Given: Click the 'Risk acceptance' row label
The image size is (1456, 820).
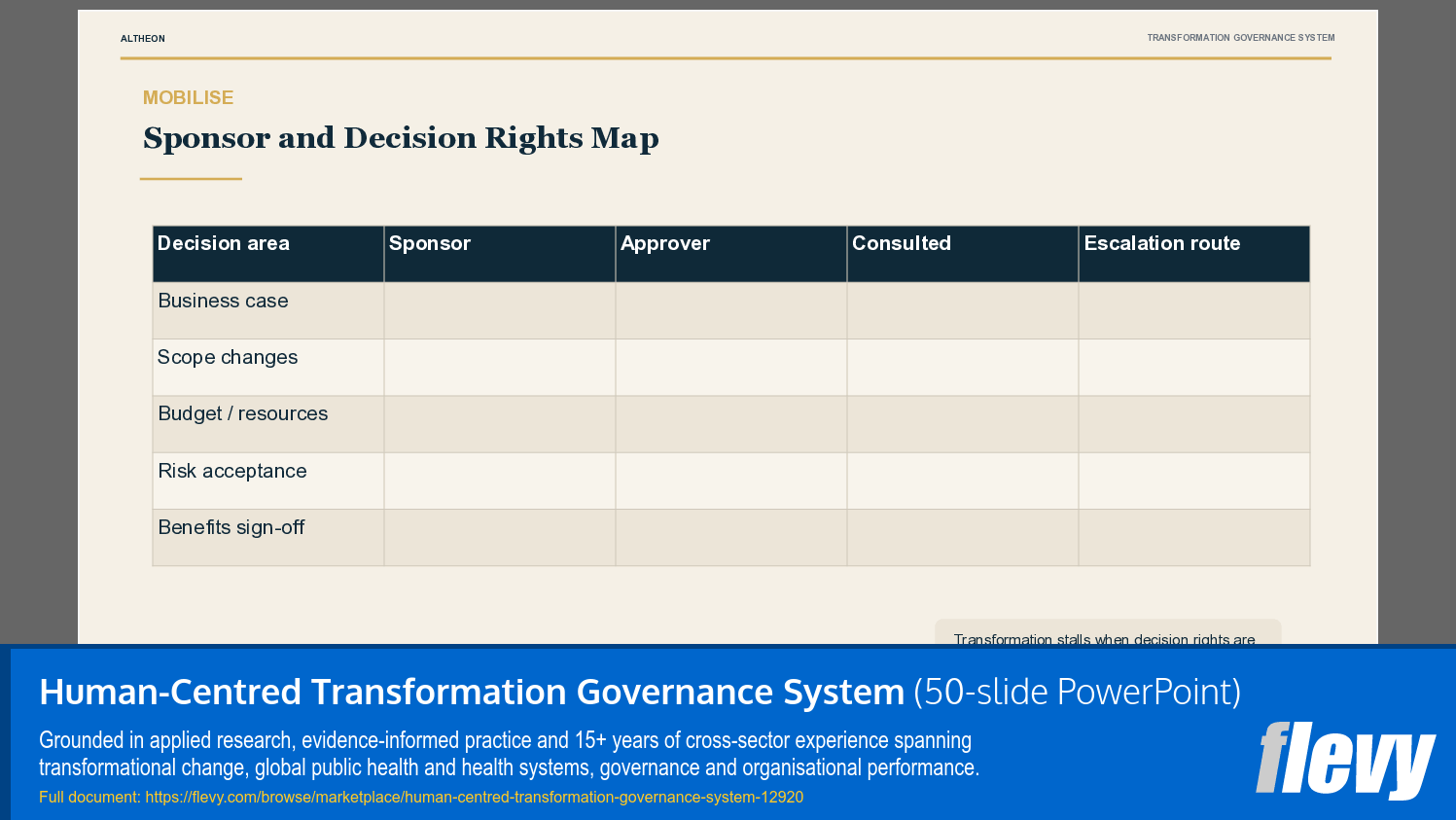Looking at the screenshot, I should point(232,471).
